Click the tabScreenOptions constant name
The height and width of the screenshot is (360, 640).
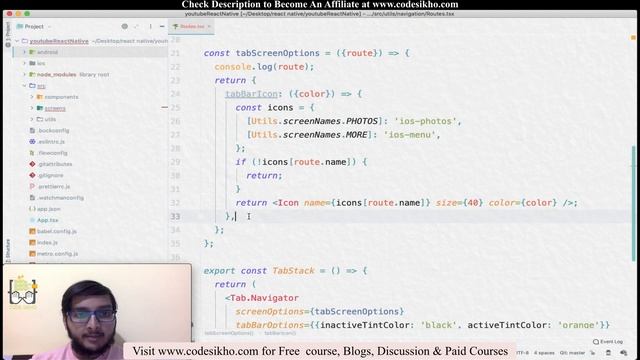click(x=278, y=53)
